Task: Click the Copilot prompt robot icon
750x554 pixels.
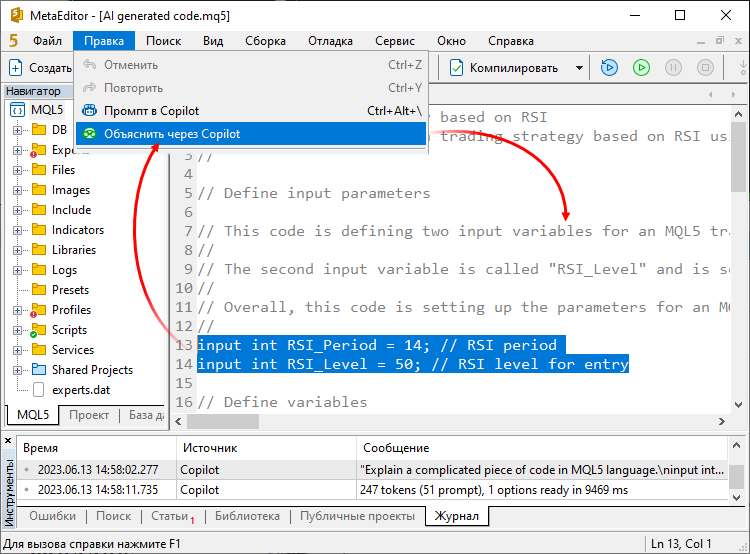Action: click(89, 111)
